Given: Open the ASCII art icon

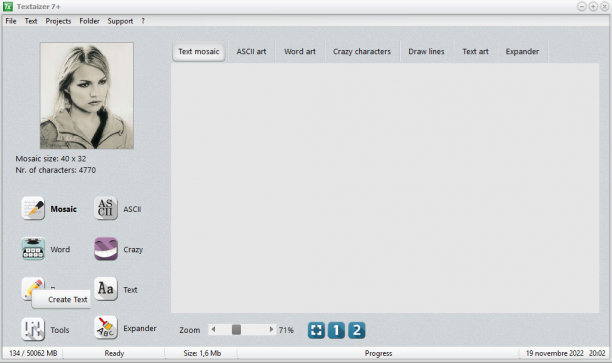Looking at the screenshot, I should 106,208.
